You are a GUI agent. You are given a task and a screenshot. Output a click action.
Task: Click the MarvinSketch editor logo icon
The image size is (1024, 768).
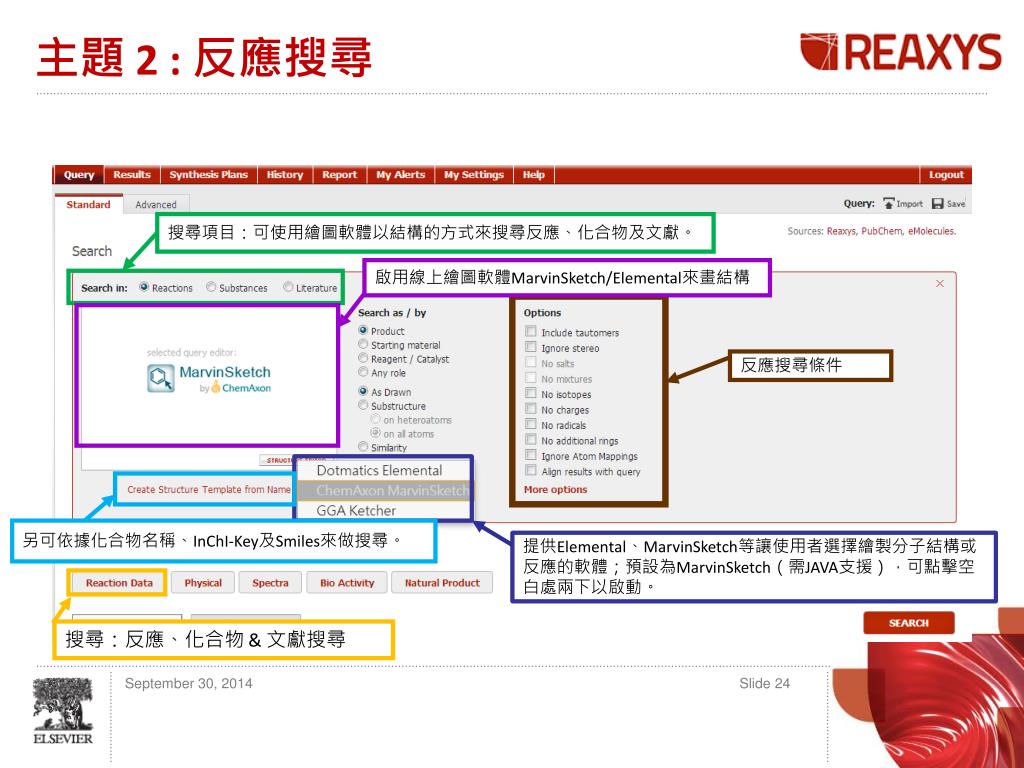click(x=160, y=378)
